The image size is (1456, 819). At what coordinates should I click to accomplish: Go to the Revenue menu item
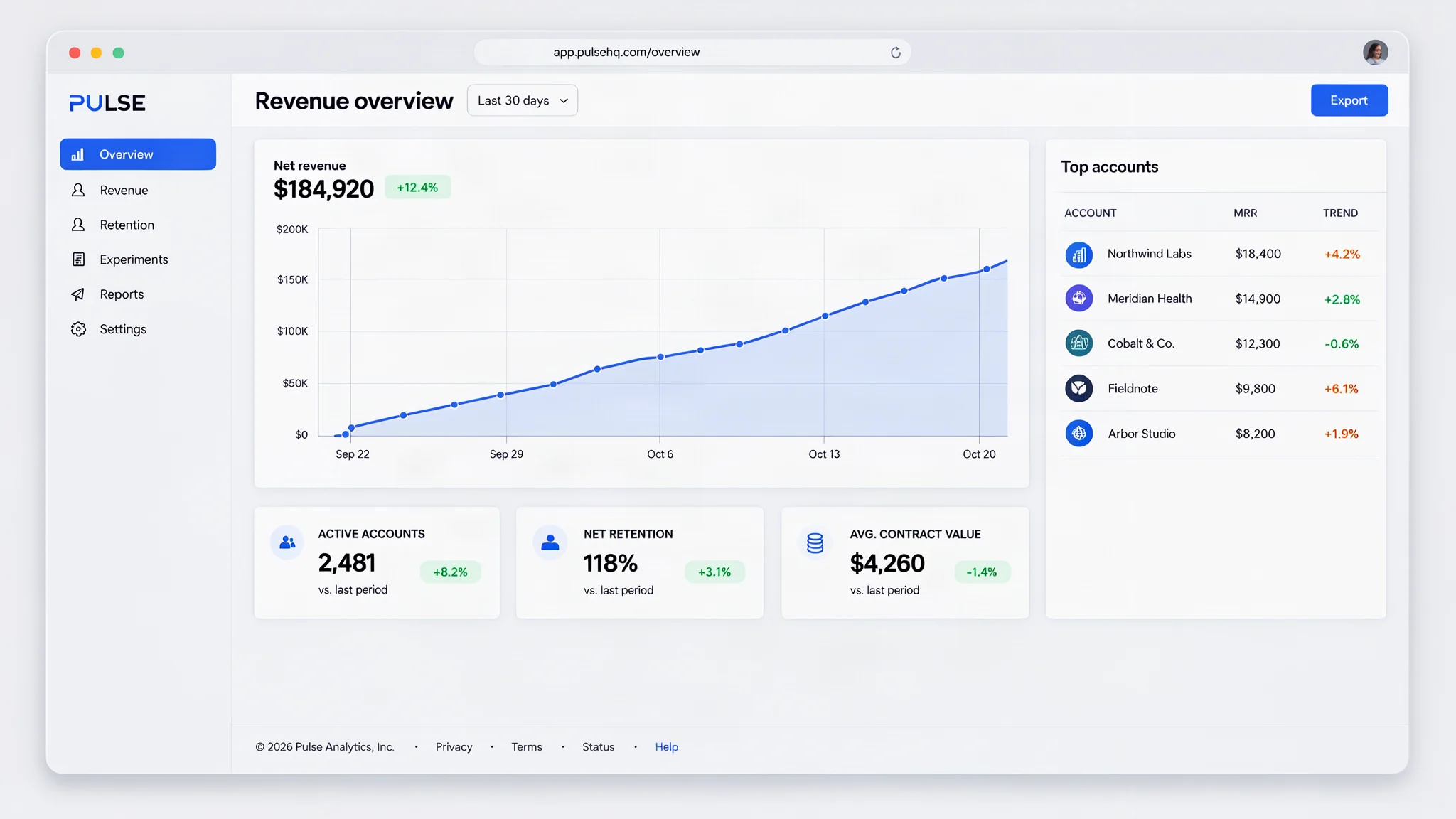coord(138,190)
